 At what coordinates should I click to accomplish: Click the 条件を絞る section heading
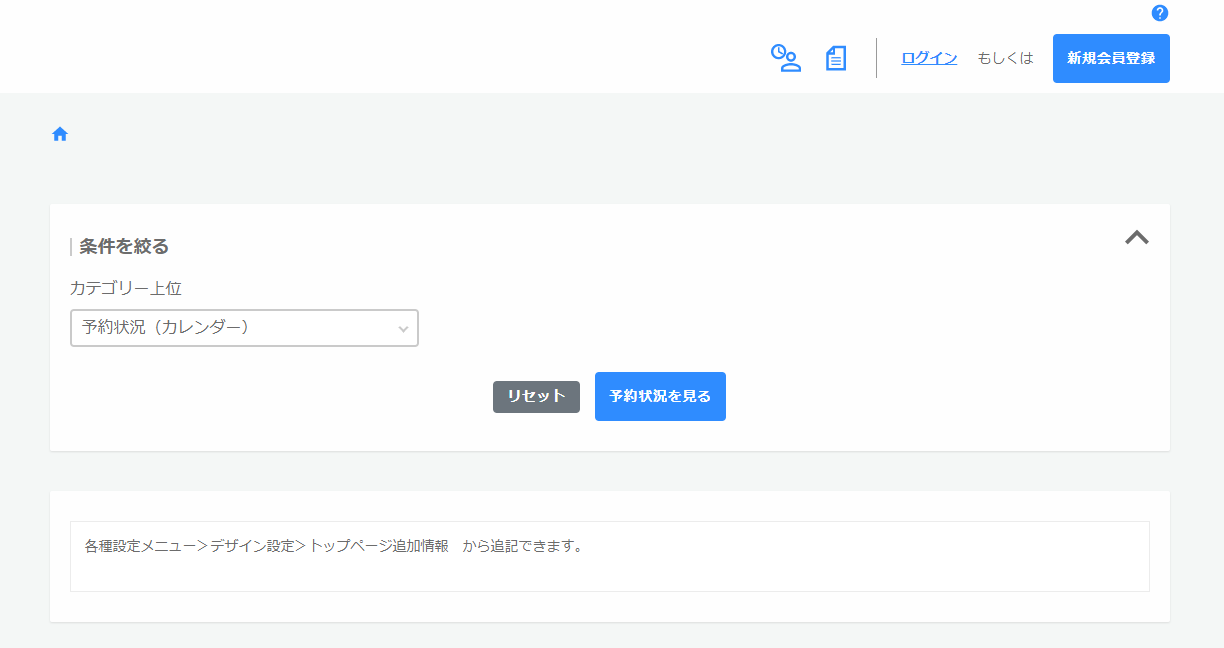[x=124, y=246]
